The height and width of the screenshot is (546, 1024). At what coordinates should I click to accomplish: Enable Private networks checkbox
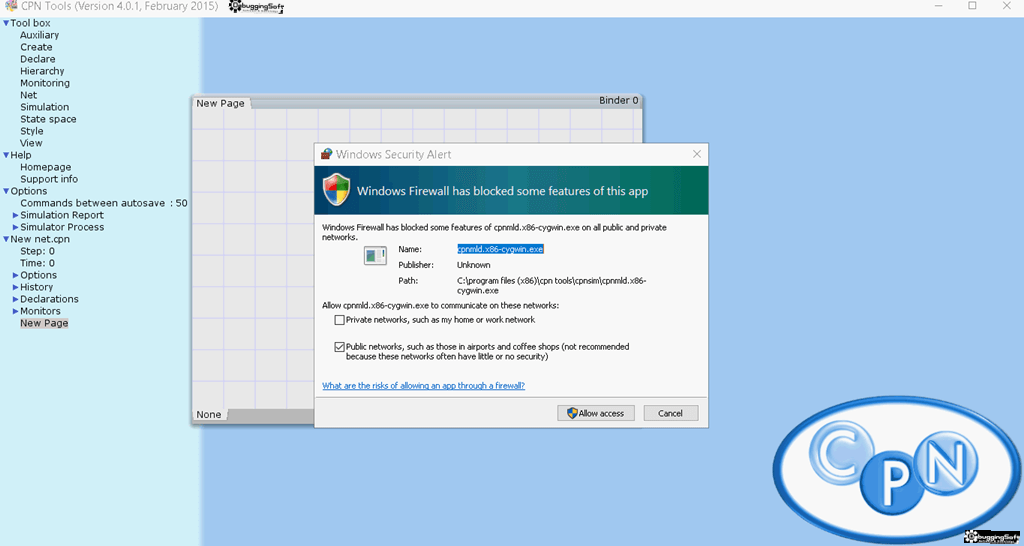(339, 320)
